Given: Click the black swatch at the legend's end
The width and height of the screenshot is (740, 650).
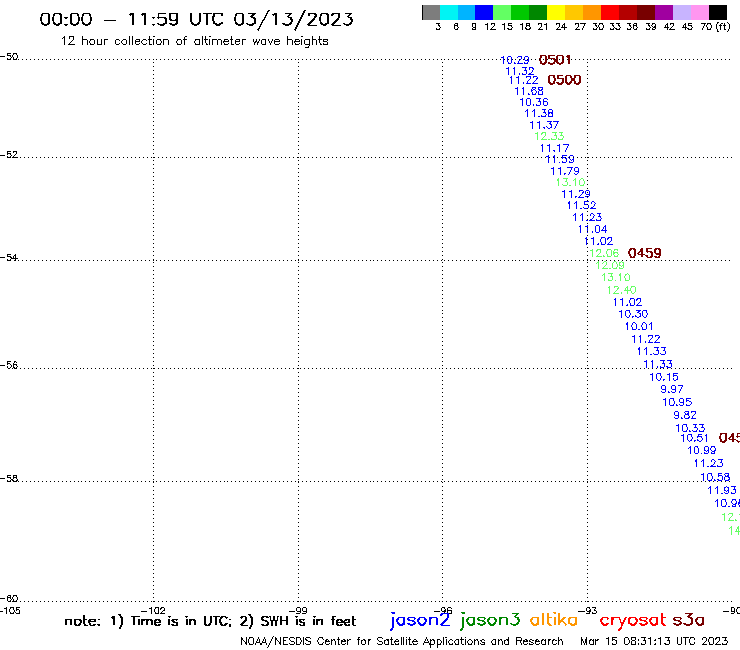Looking at the screenshot, I should [x=717, y=12].
